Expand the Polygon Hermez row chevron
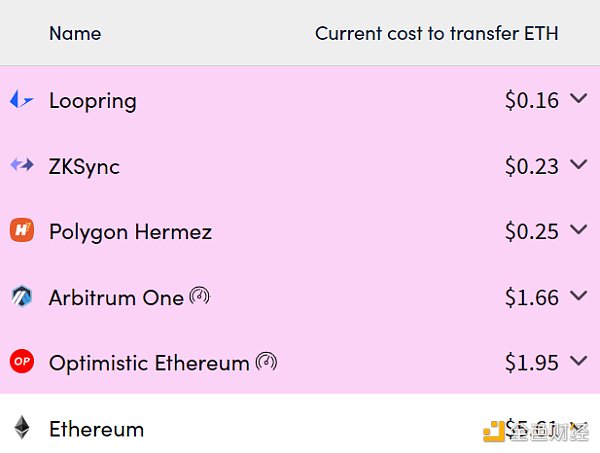Image resolution: width=600 pixels, height=453 pixels. click(579, 229)
